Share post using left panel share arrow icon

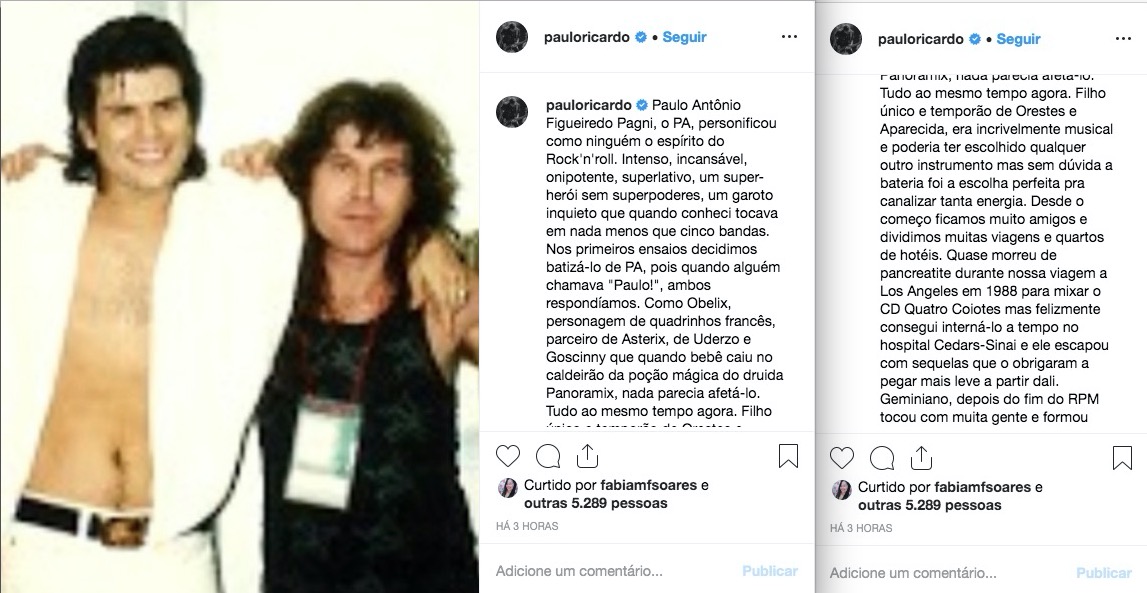[588, 456]
